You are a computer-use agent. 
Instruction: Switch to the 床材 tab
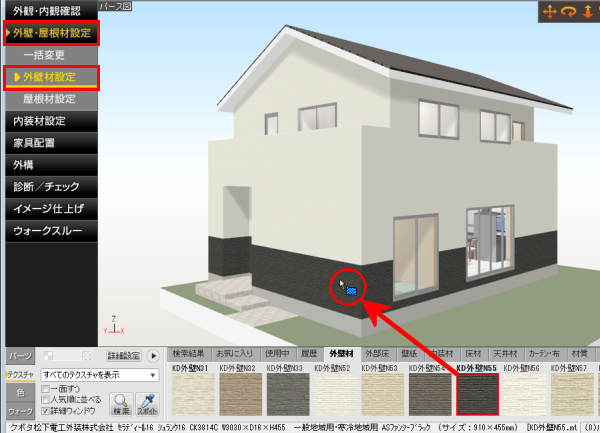pos(473,354)
